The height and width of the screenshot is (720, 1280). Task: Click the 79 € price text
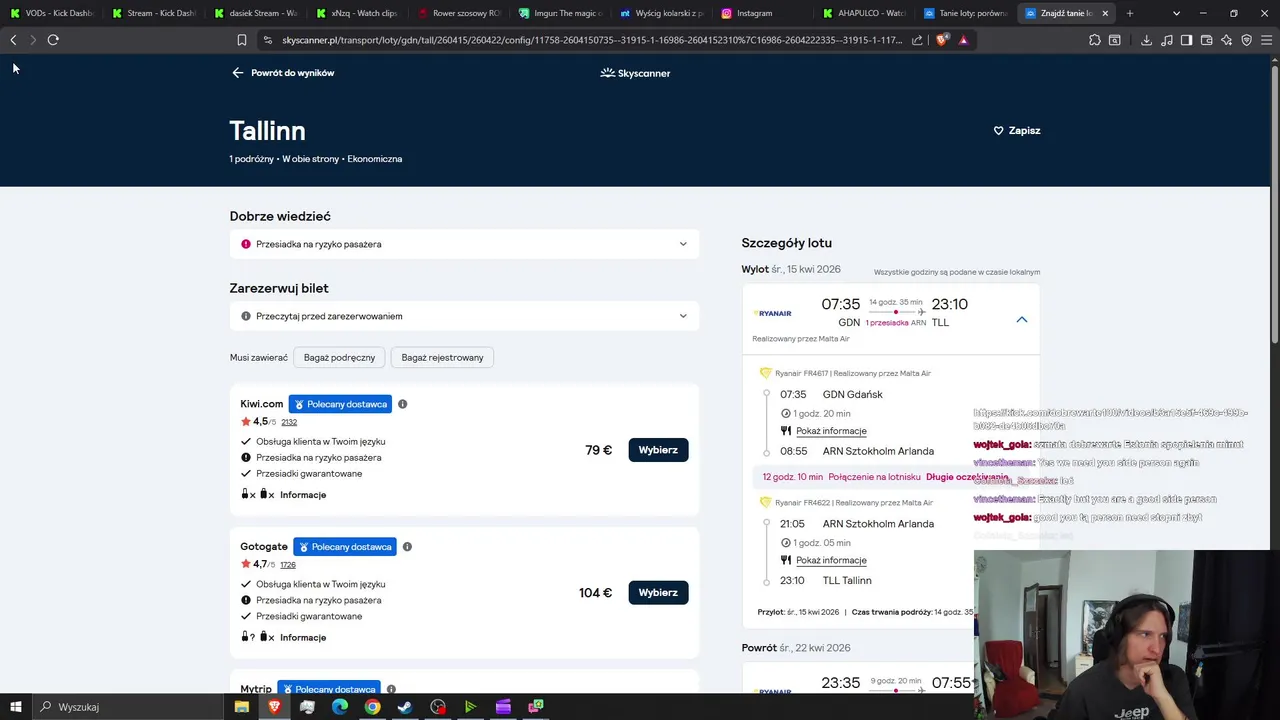[598, 450]
